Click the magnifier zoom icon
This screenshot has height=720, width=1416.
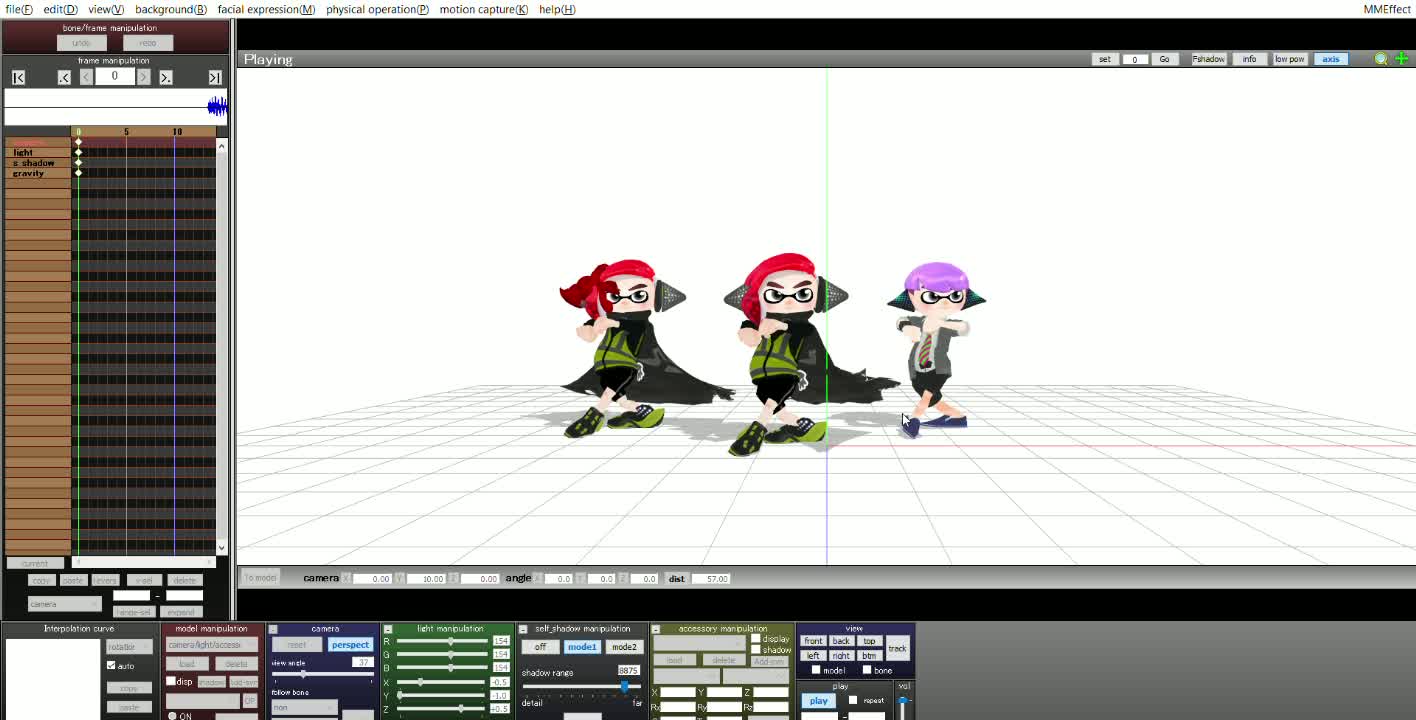point(1381,59)
